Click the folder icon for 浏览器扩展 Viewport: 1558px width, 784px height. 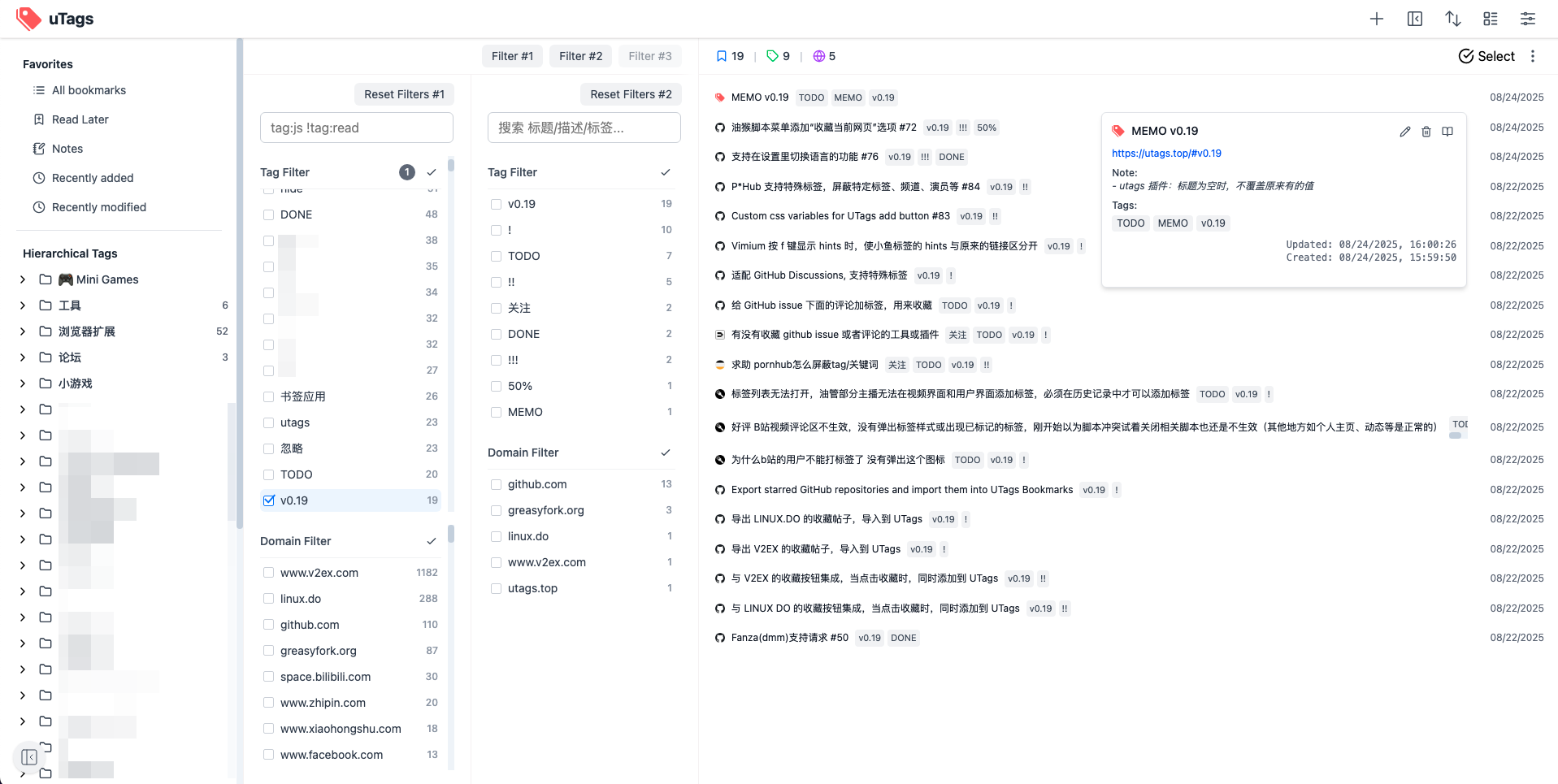(x=46, y=331)
